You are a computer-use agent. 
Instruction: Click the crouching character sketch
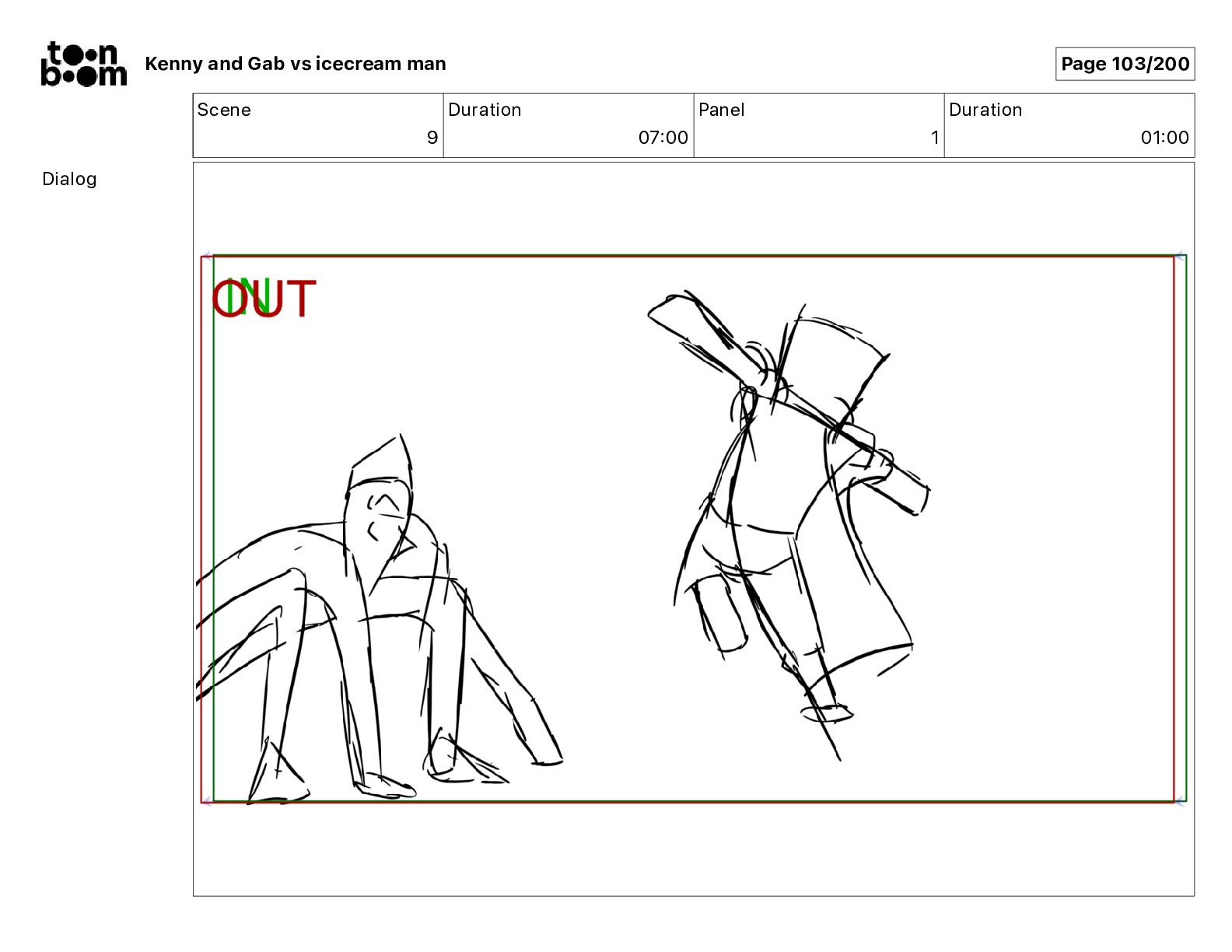point(379,619)
